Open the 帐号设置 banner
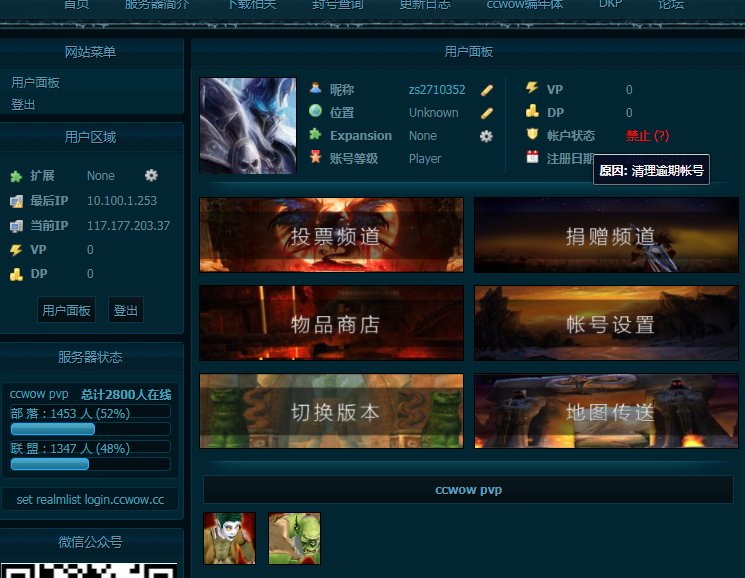Screen dimensions: 745x578 tap(606, 323)
